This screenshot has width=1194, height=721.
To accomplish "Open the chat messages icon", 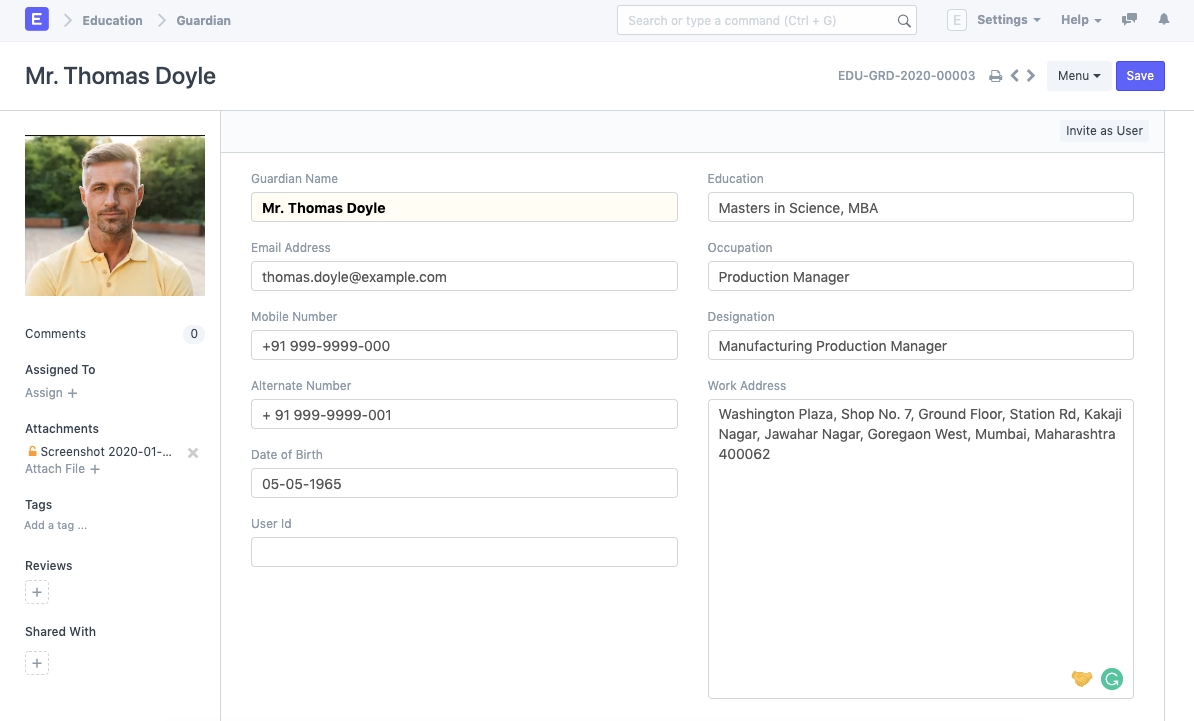I will point(1130,20).
